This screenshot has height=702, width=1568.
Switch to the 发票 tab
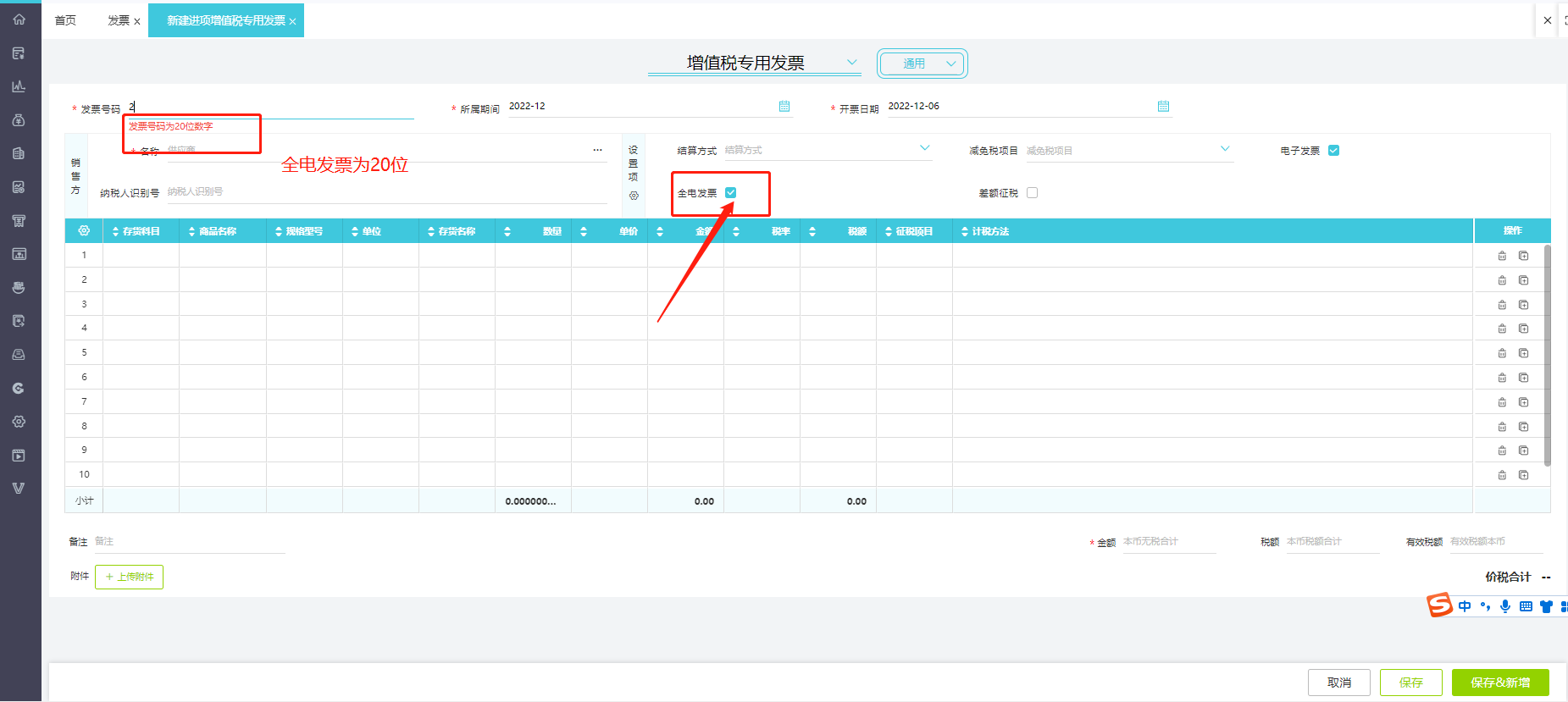(x=119, y=20)
